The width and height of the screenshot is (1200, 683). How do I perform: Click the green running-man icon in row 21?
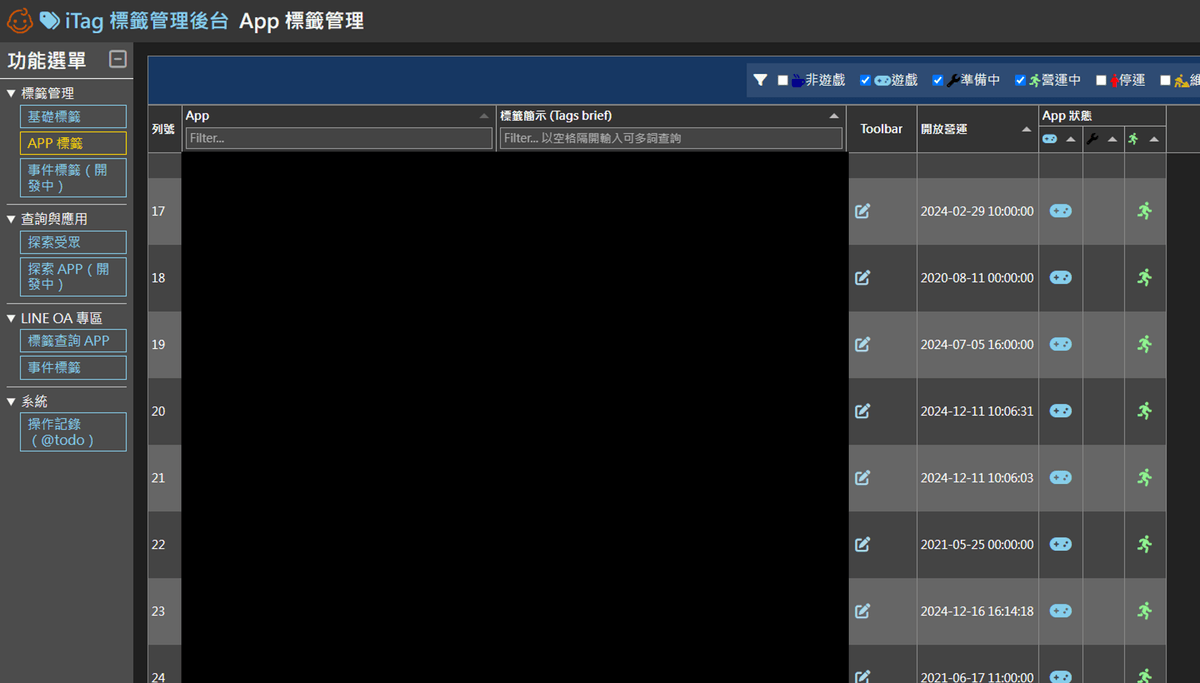pos(1145,478)
